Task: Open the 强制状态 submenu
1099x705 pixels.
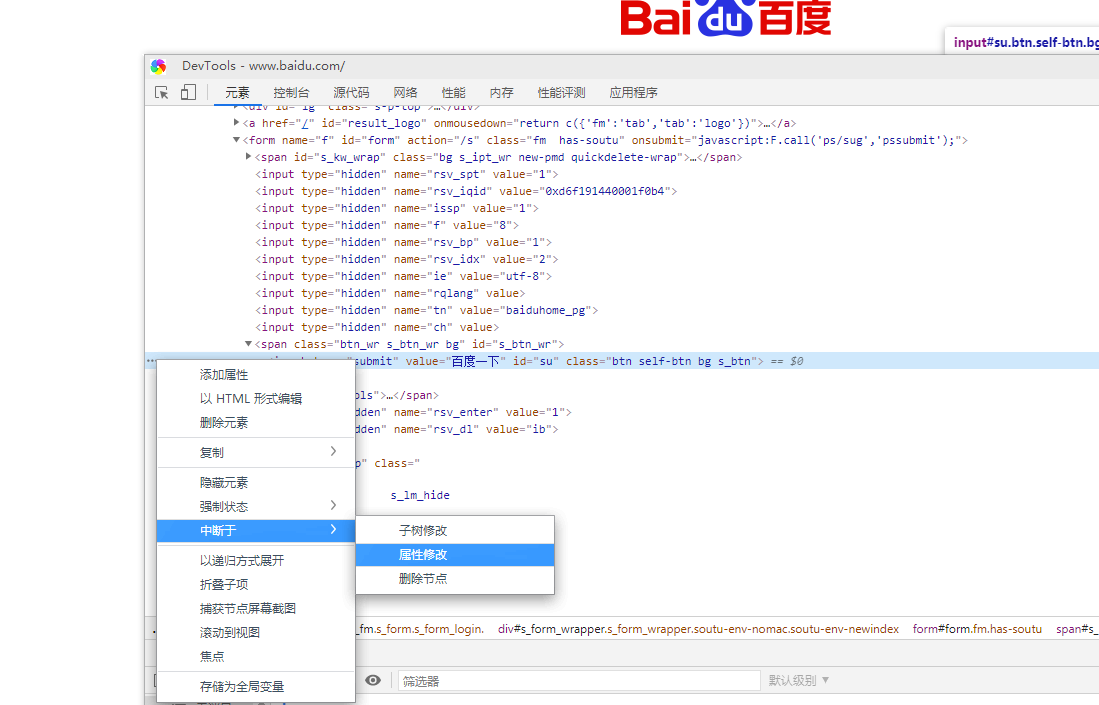Action: [256, 507]
